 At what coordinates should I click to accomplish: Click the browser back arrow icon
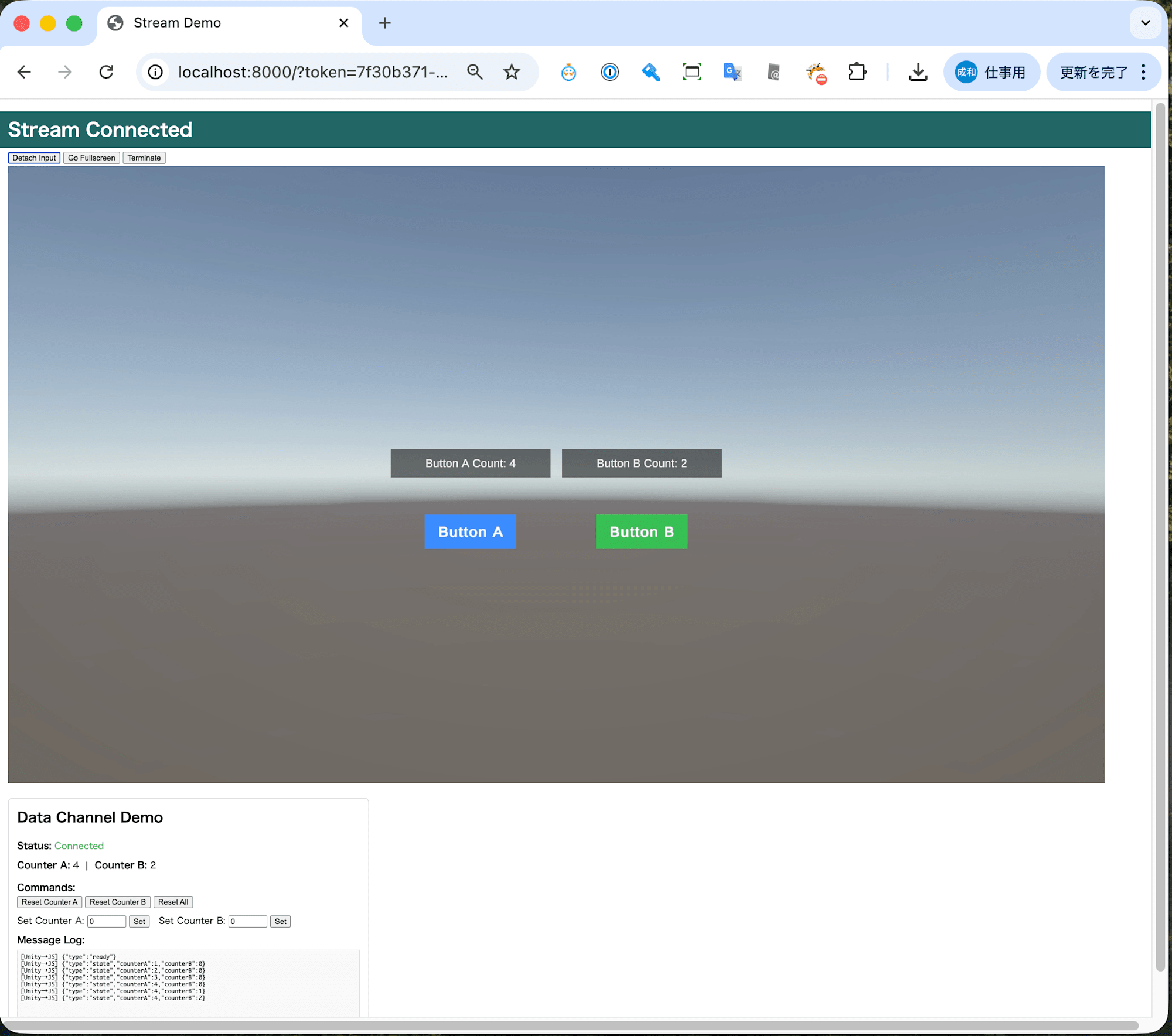click(x=24, y=72)
